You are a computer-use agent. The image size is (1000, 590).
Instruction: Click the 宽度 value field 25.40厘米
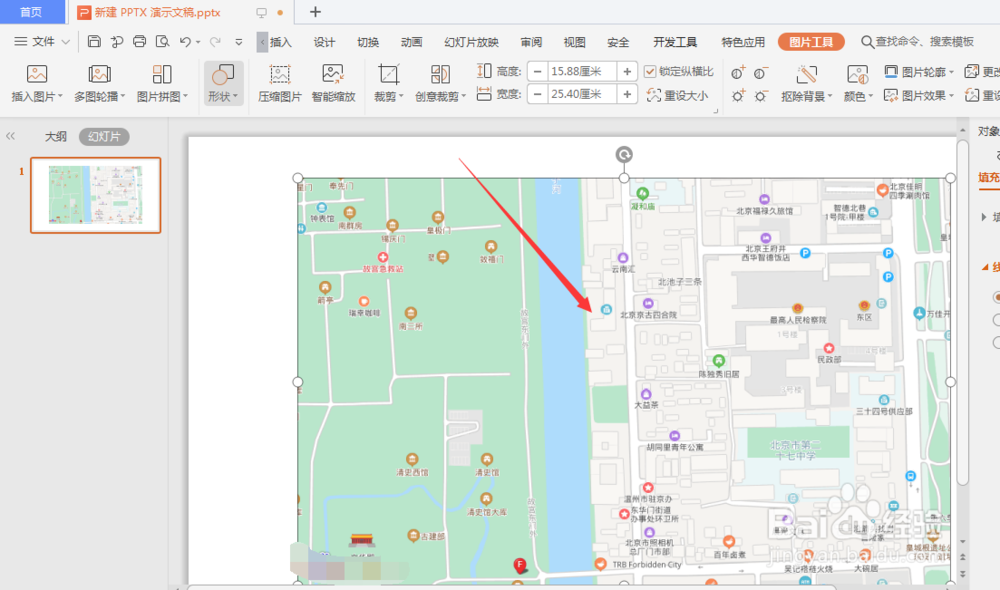click(x=582, y=94)
